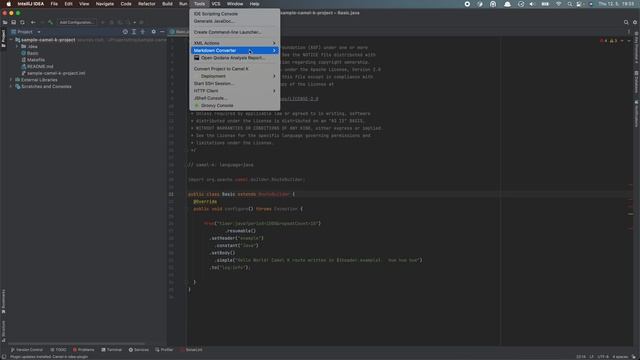Image resolution: width=640 pixels, height=360 pixels.
Task: Collapse sample-camel-k-project root arrow
Action: pos(11,40)
